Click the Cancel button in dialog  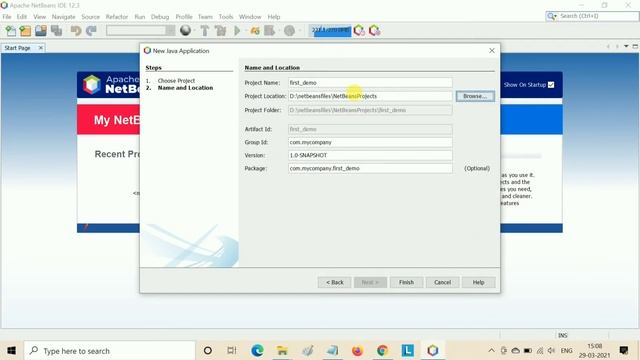[x=442, y=282]
